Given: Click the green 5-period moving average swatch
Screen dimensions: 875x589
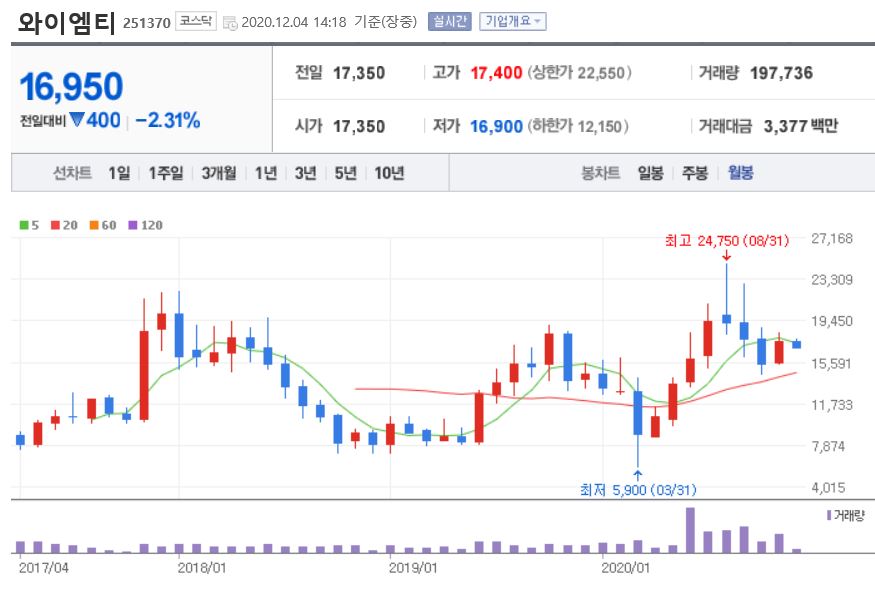Looking at the screenshot, I should click(x=24, y=225).
